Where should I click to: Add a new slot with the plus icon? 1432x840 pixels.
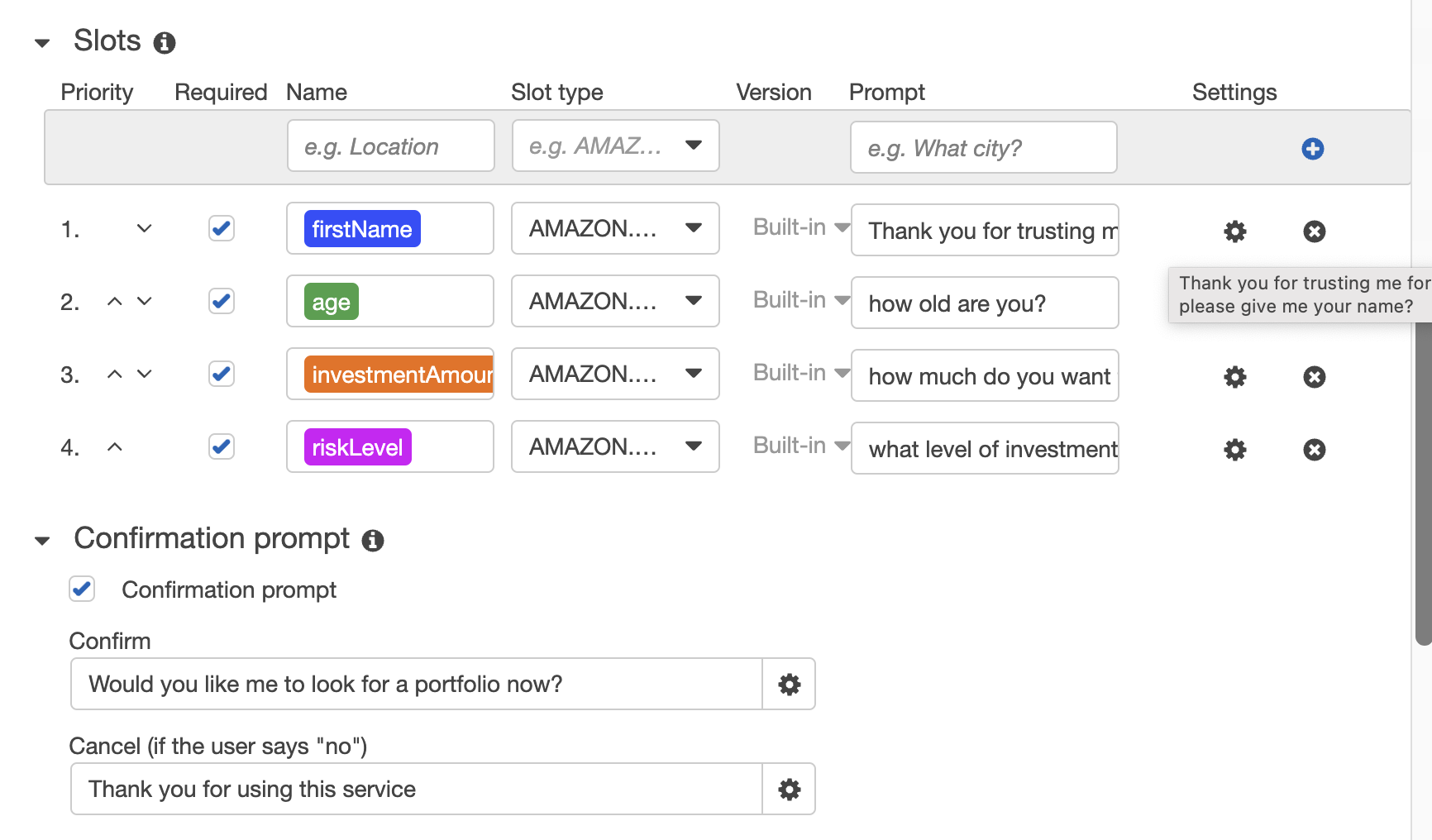click(1312, 148)
